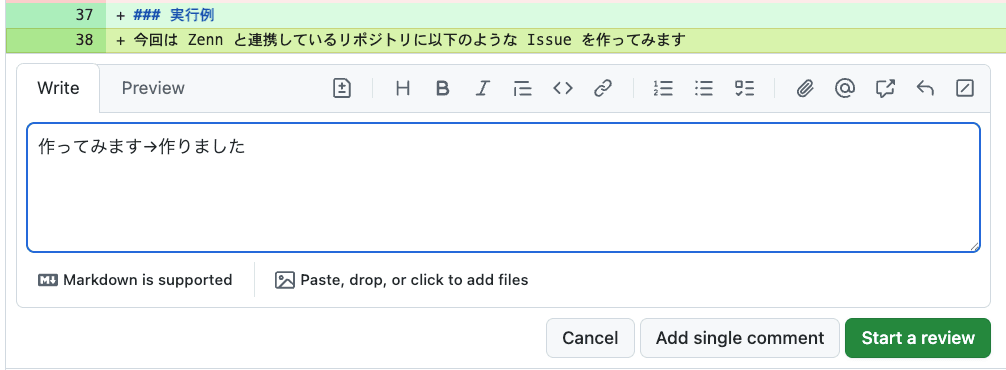The height and width of the screenshot is (370, 1006).
Task: Add a task list with checkboxes
Action: (744, 88)
